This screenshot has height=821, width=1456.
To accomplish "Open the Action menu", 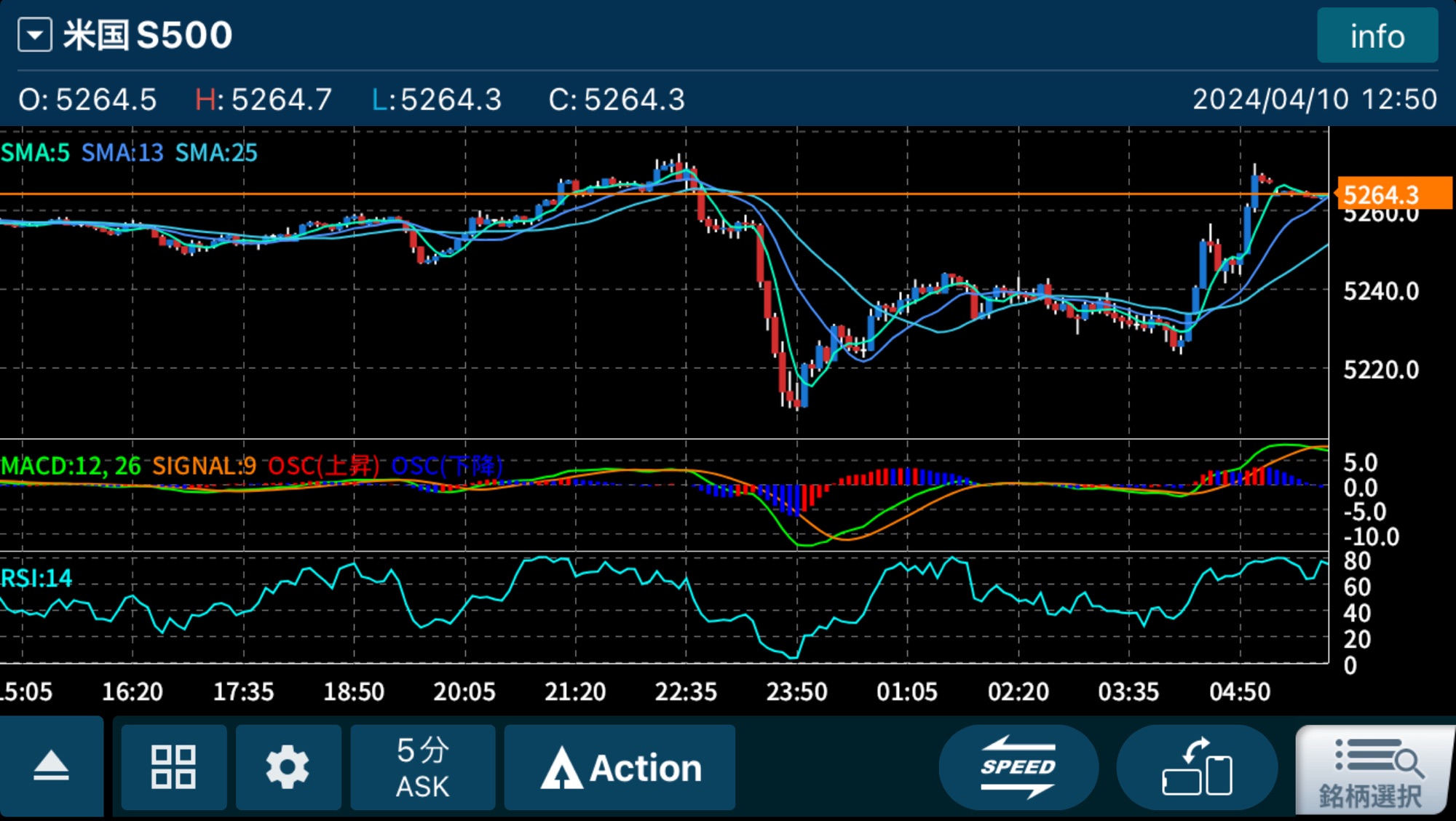I will point(620,766).
